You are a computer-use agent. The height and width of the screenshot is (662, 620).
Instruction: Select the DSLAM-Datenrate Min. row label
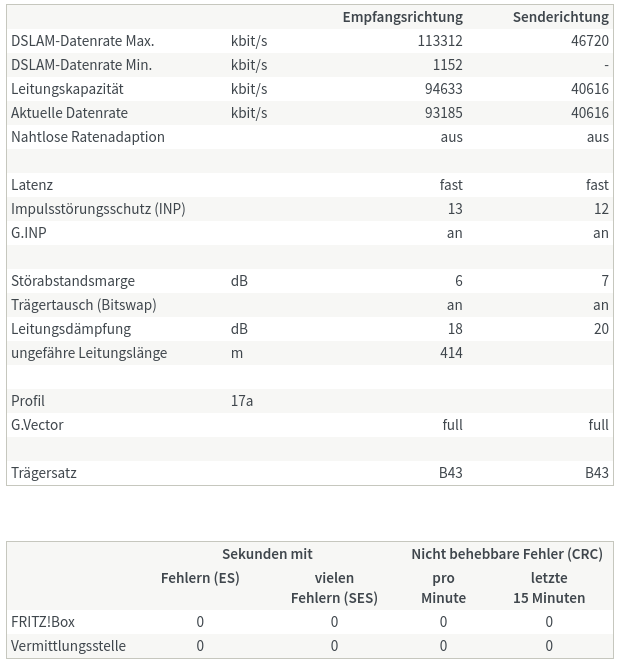pyautogui.click(x=81, y=65)
